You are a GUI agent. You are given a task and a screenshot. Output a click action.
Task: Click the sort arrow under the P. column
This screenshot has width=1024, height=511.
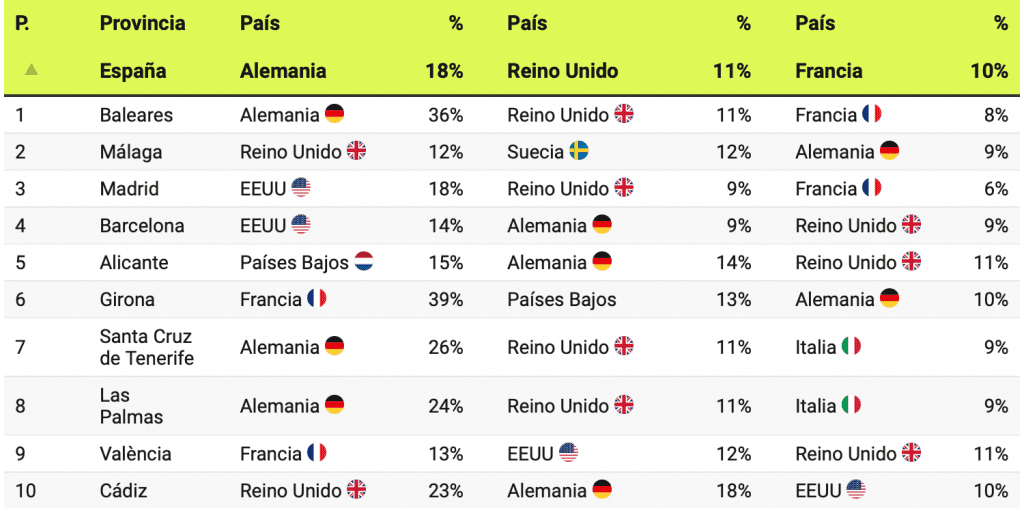pyautogui.click(x=32, y=70)
